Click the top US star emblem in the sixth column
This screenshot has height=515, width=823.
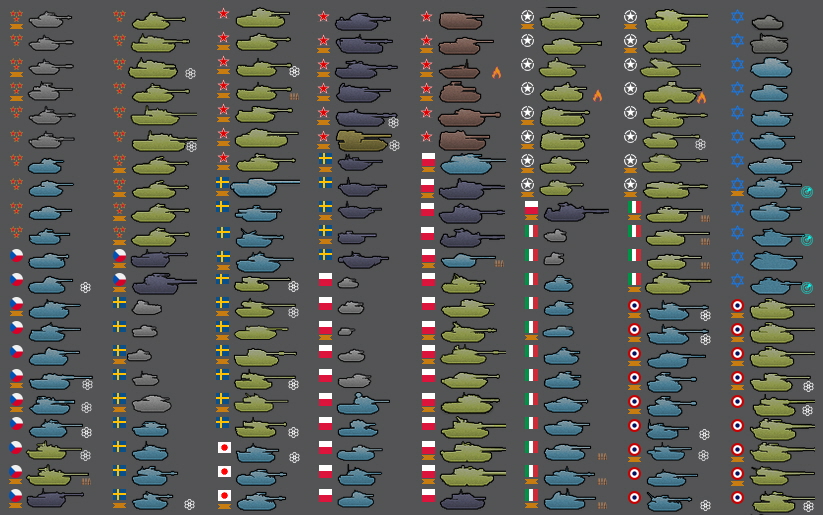pos(527,16)
